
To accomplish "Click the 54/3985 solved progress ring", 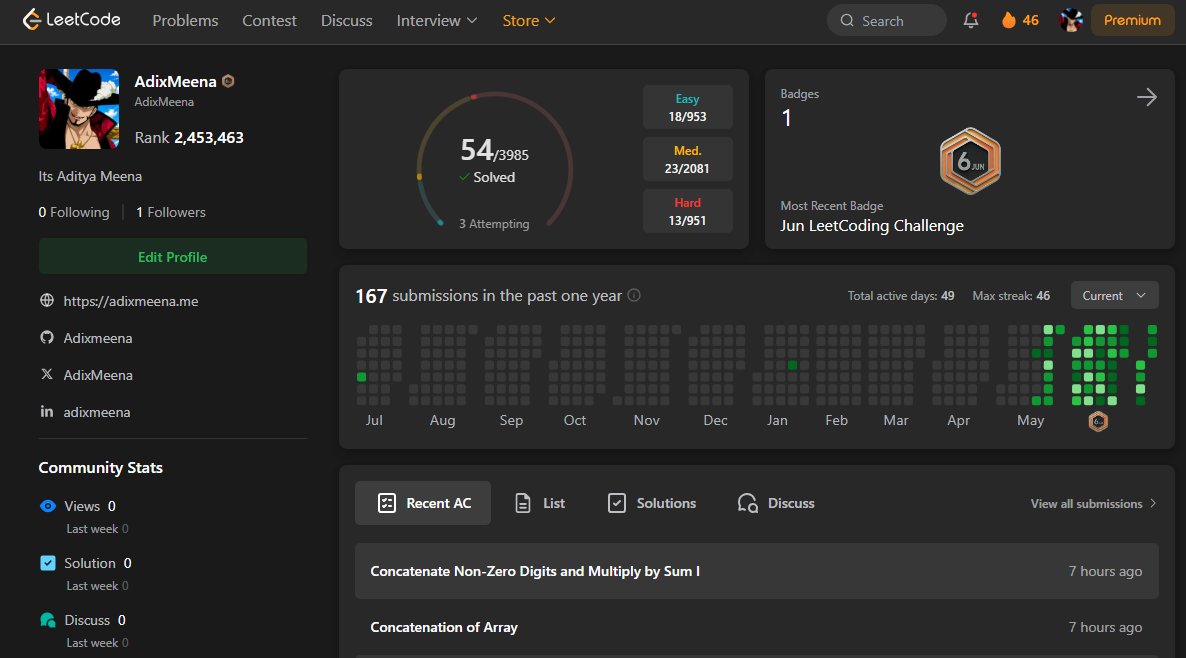I will pyautogui.click(x=495, y=160).
